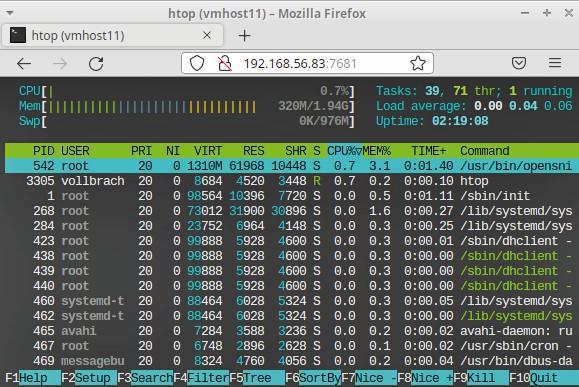Focus the address bar showing 192.168.56.83:7681

[307, 64]
